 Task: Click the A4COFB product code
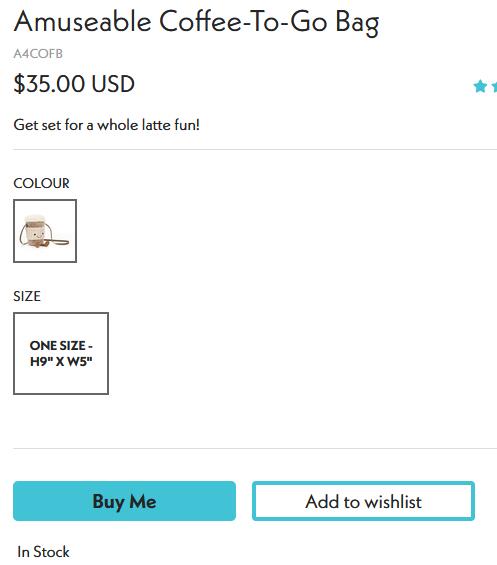pos(38,54)
